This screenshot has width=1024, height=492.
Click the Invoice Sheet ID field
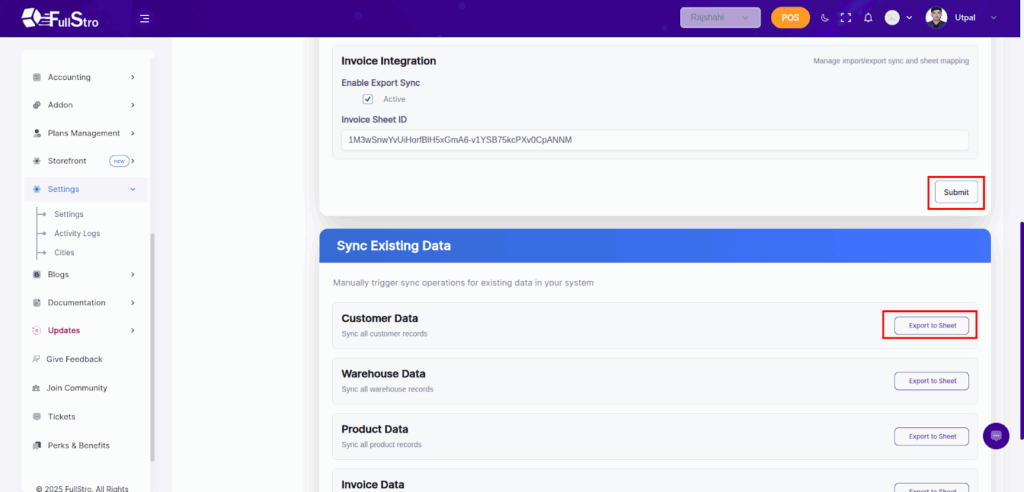[x=654, y=140]
